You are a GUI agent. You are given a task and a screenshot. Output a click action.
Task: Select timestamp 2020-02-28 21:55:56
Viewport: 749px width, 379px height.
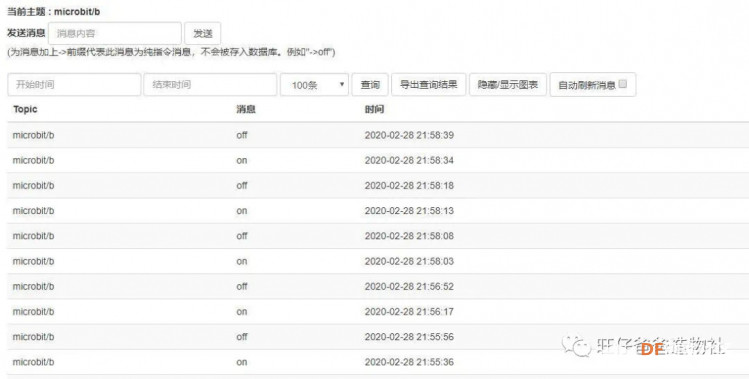pyautogui.click(x=409, y=337)
